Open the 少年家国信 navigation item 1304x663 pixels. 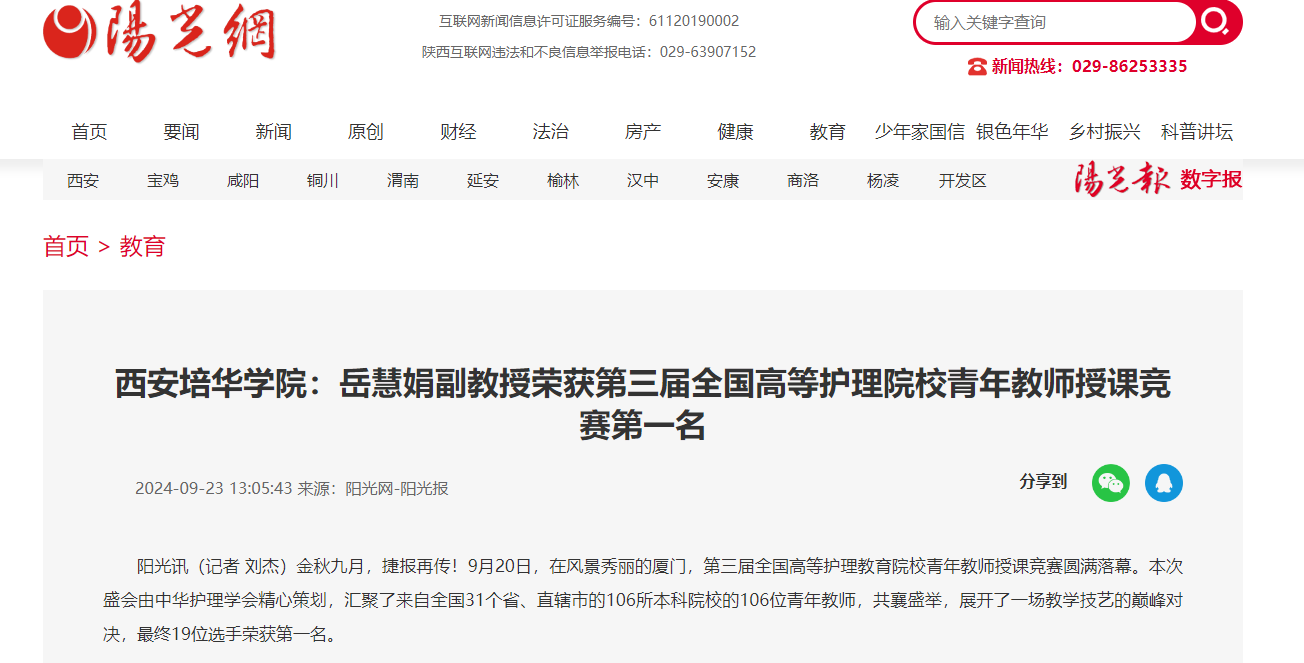click(919, 132)
